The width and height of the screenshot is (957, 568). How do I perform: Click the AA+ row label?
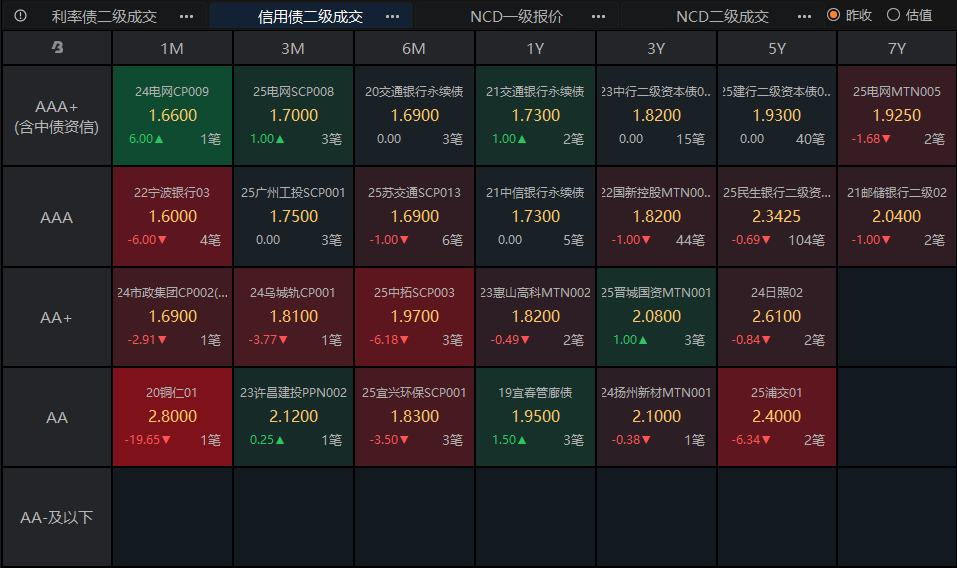click(57, 317)
